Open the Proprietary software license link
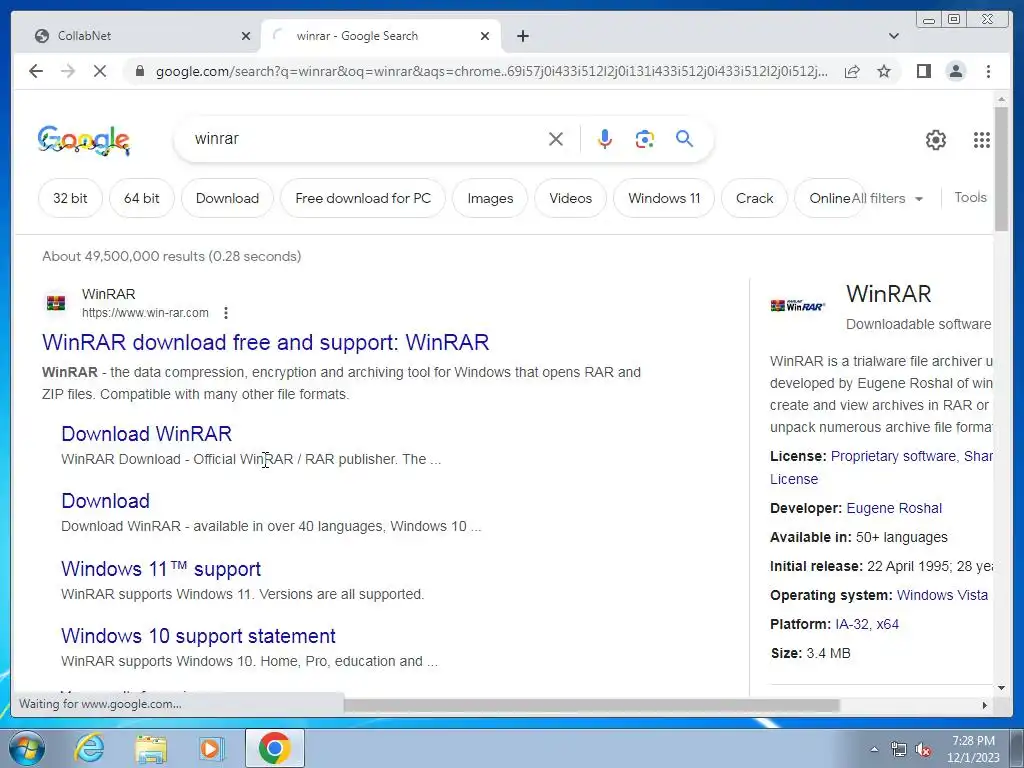The image size is (1024, 768). click(x=893, y=456)
